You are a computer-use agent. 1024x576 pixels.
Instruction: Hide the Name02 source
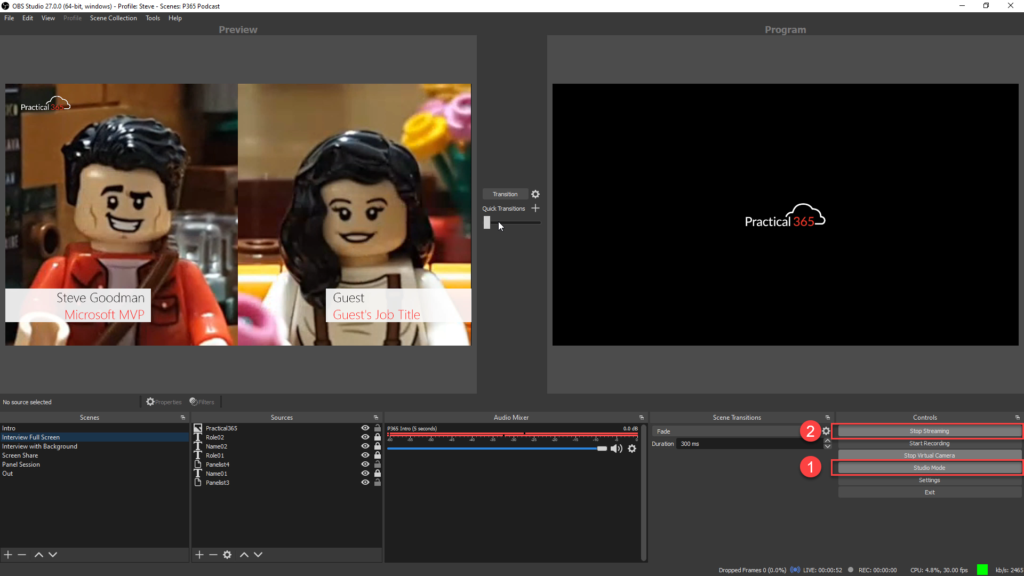click(365, 447)
